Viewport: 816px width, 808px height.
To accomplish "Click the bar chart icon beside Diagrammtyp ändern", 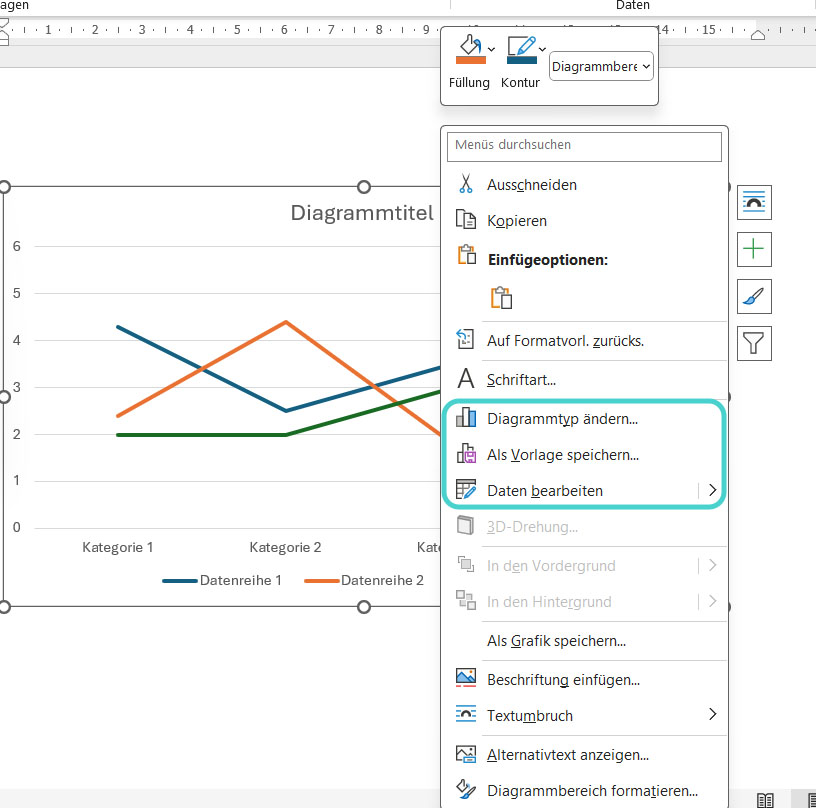I will tap(466, 417).
